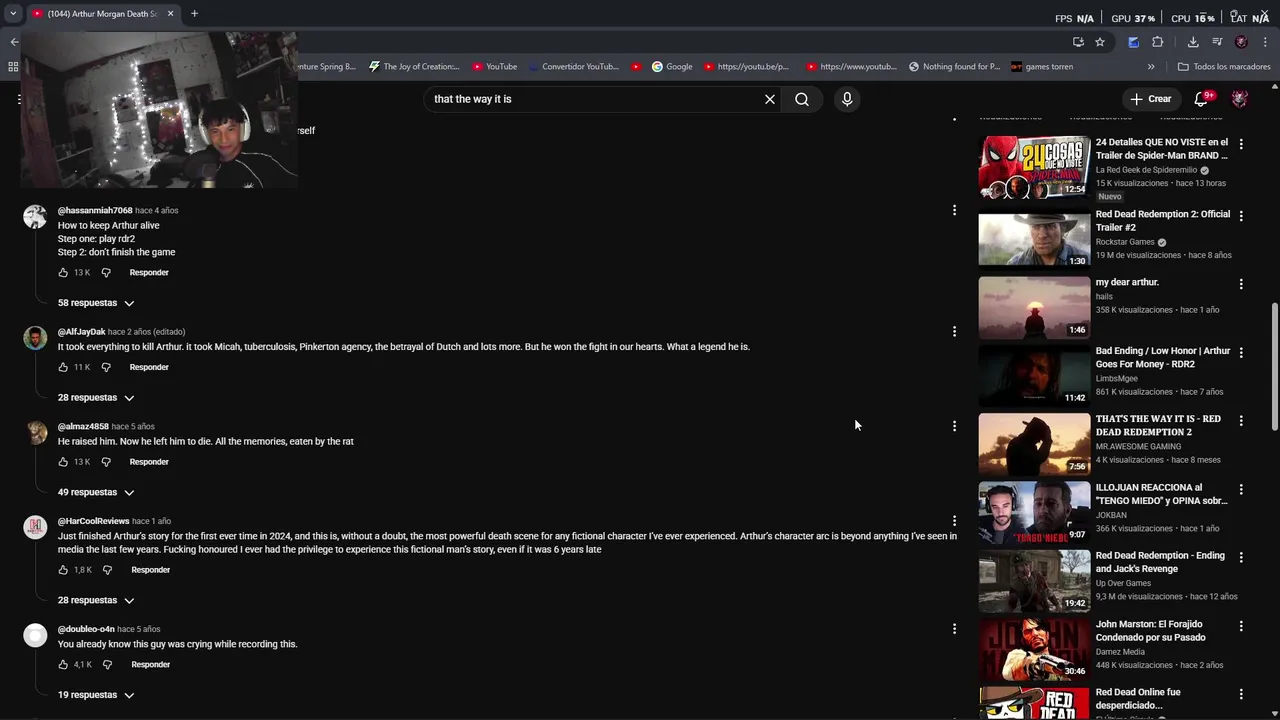Expand 58 respuestas replies

(x=96, y=303)
